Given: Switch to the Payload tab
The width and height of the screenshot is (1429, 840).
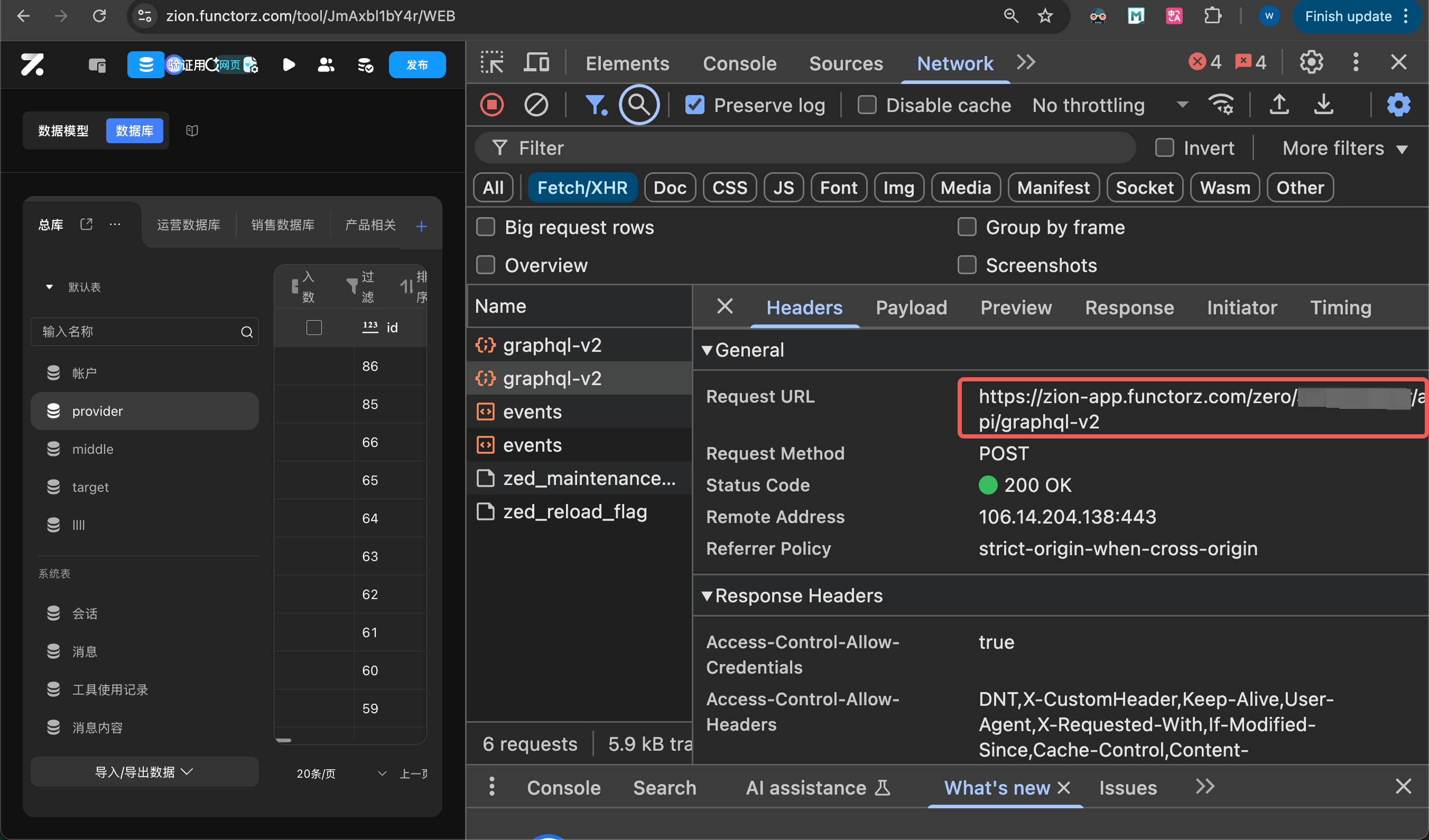Looking at the screenshot, I should (911, 307).
